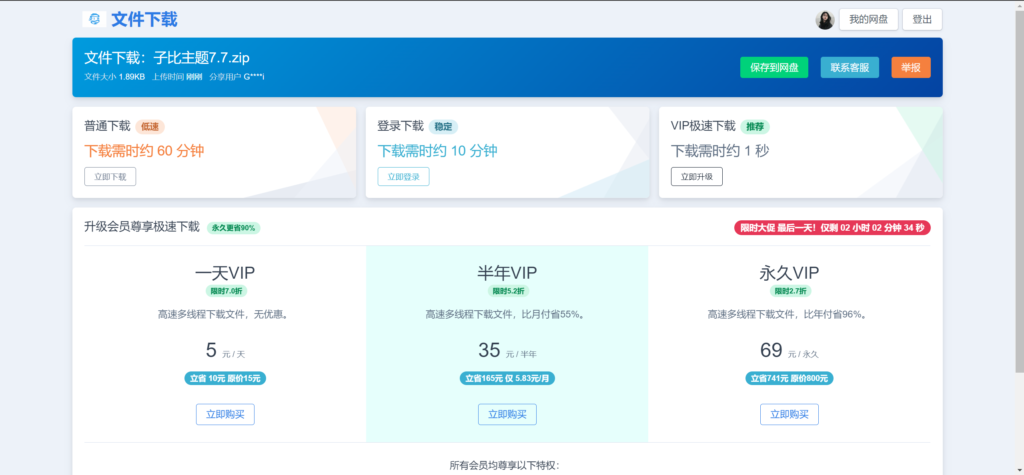Click the red 限时大促 countdown banner
The width and height of the screenshot is (1024, 475).
pos(832,227)
